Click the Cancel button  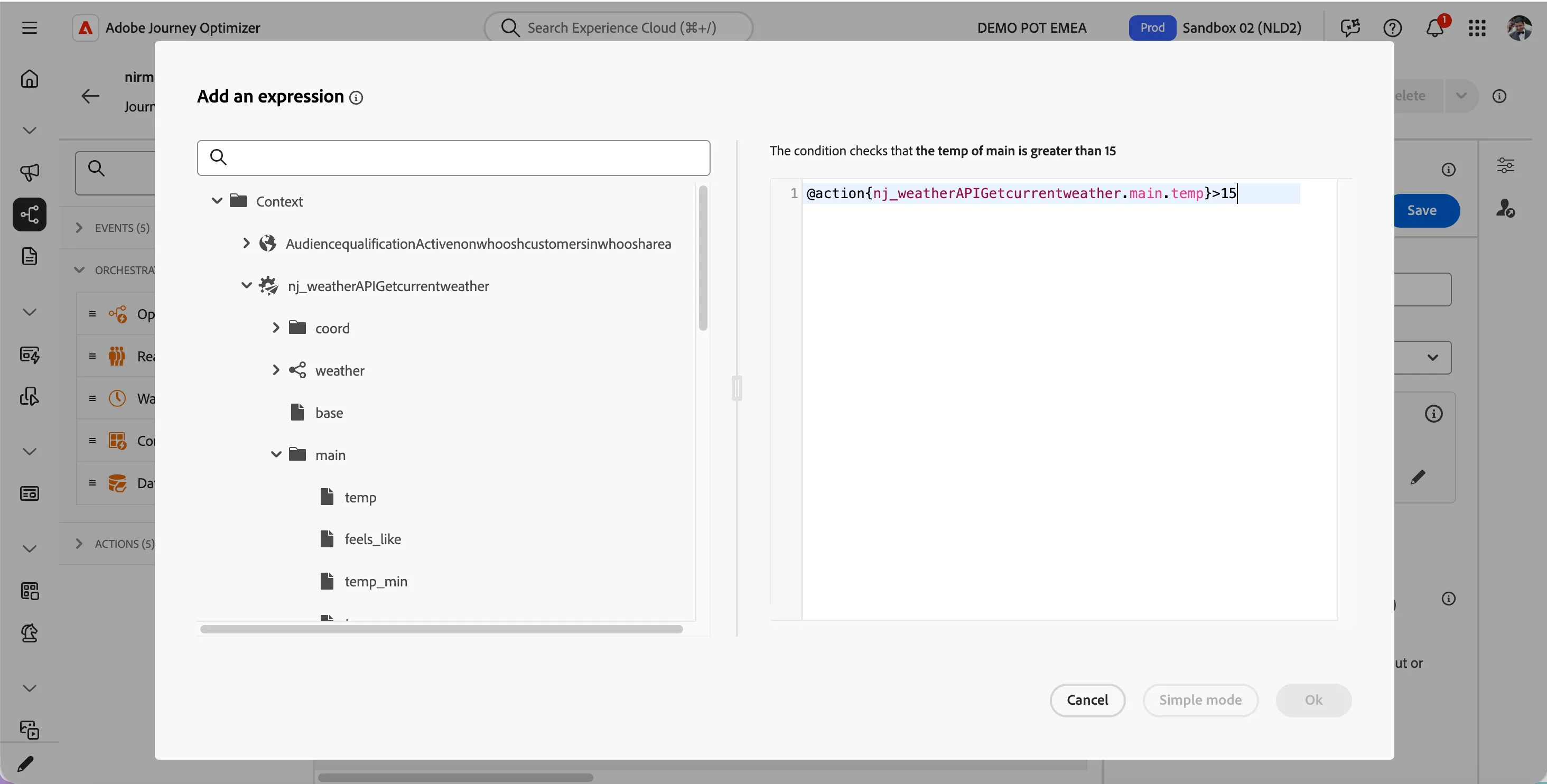(x=1087, y=700)
